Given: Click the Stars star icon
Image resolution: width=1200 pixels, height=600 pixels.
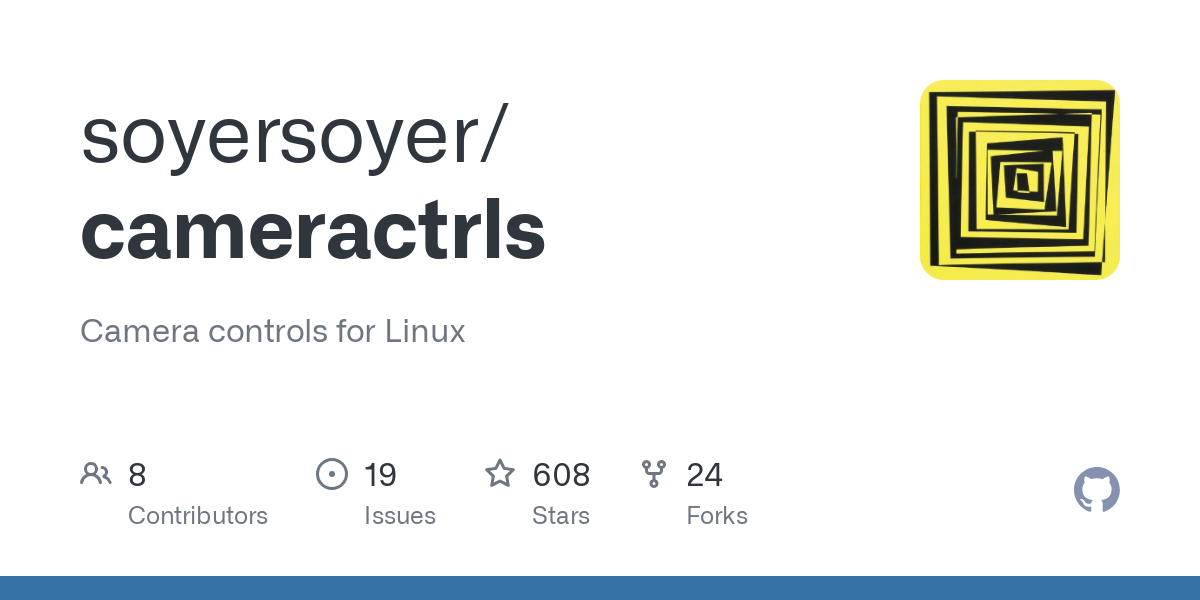Looking at the screenshot, I should tap(500, 473).
